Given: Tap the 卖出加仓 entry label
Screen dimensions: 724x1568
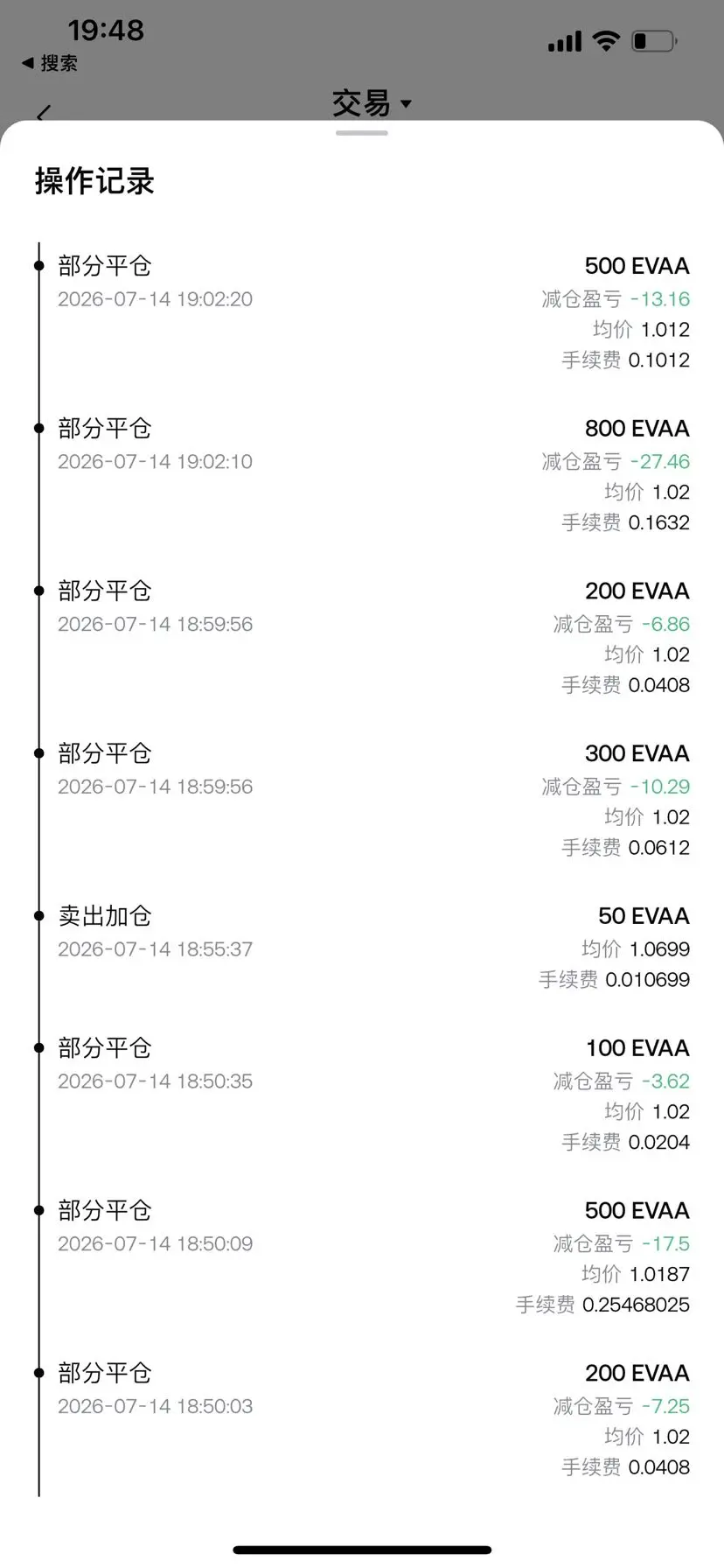Looking at the screenshot, I should point(105,915).
